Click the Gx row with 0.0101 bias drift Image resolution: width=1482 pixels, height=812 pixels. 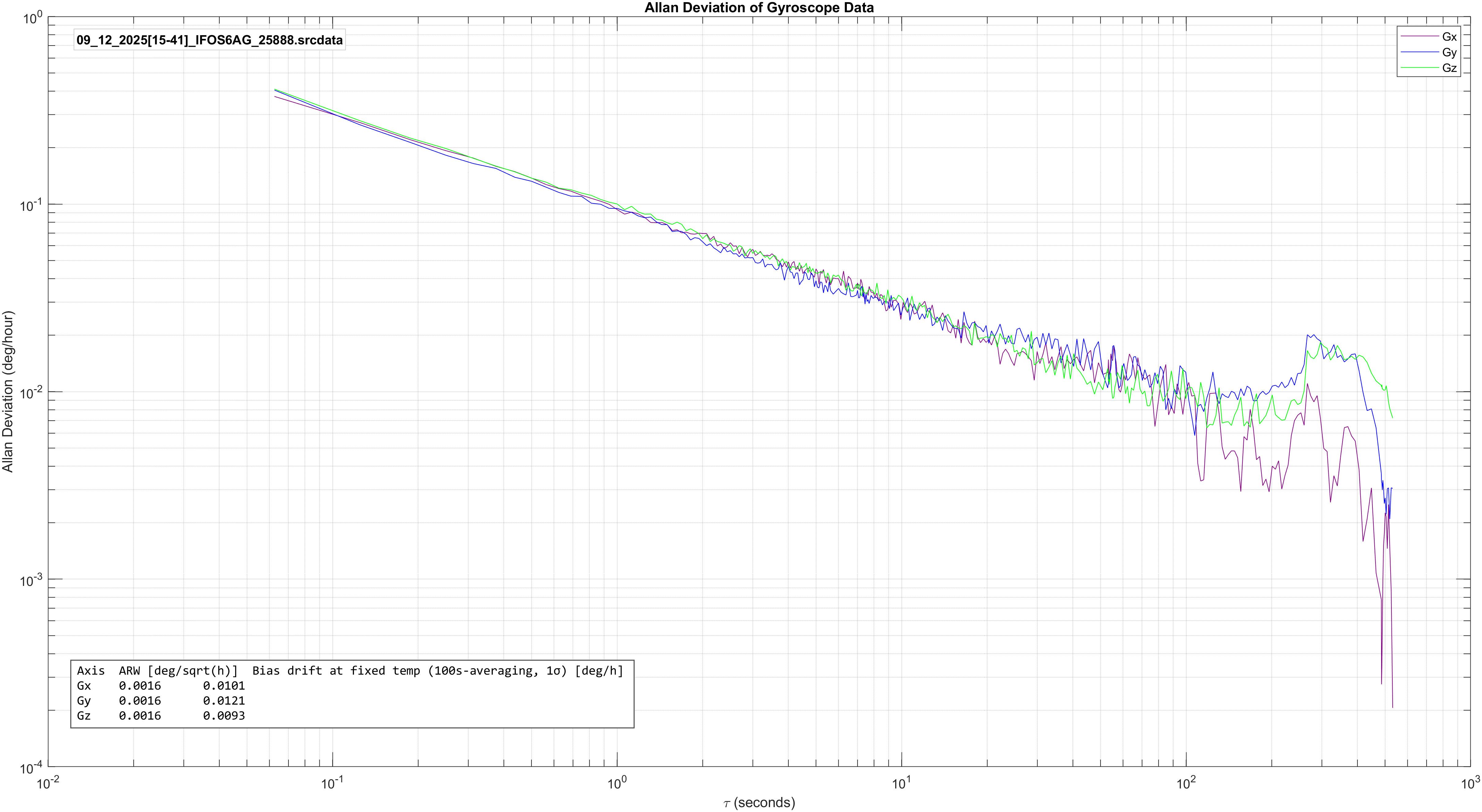(161, 685)
